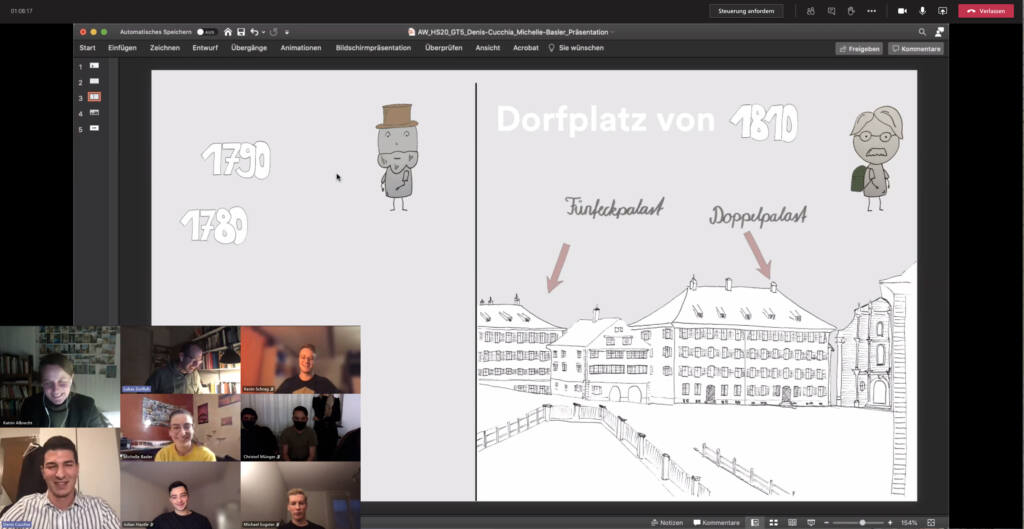Screen dimensions: 1024x529
Task: Fit slide to window icon
Action: coord(931,522)
